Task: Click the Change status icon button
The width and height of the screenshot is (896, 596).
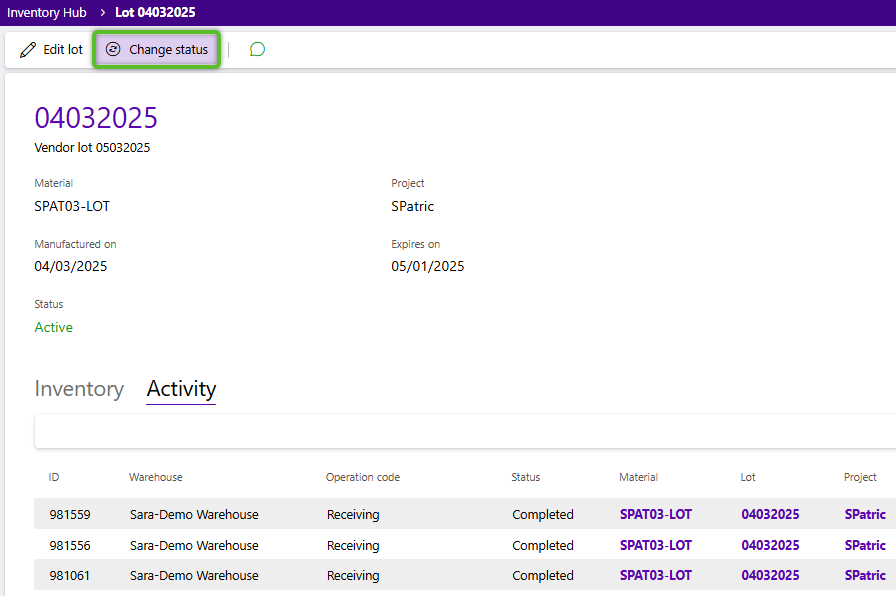Action: pyautogui.click(x=113, y=50)
